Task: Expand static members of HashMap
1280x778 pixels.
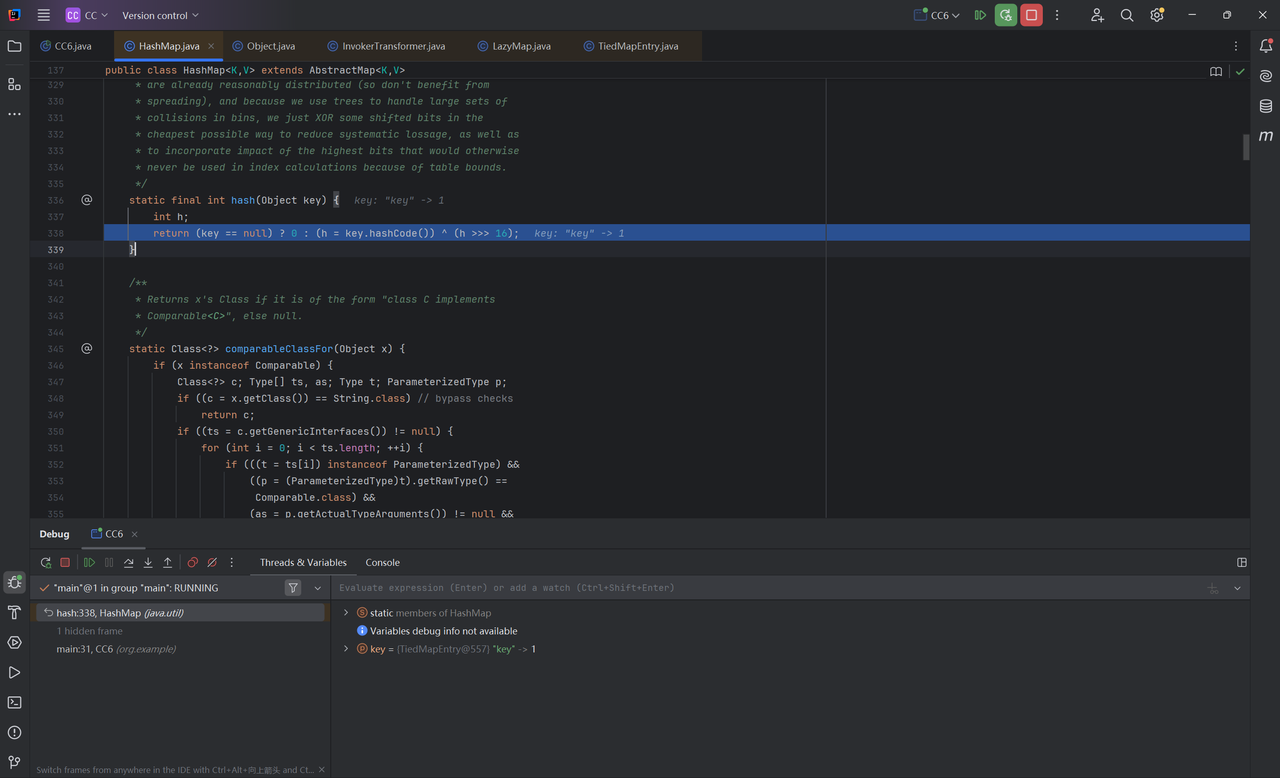Action: [x=346, y=613]
